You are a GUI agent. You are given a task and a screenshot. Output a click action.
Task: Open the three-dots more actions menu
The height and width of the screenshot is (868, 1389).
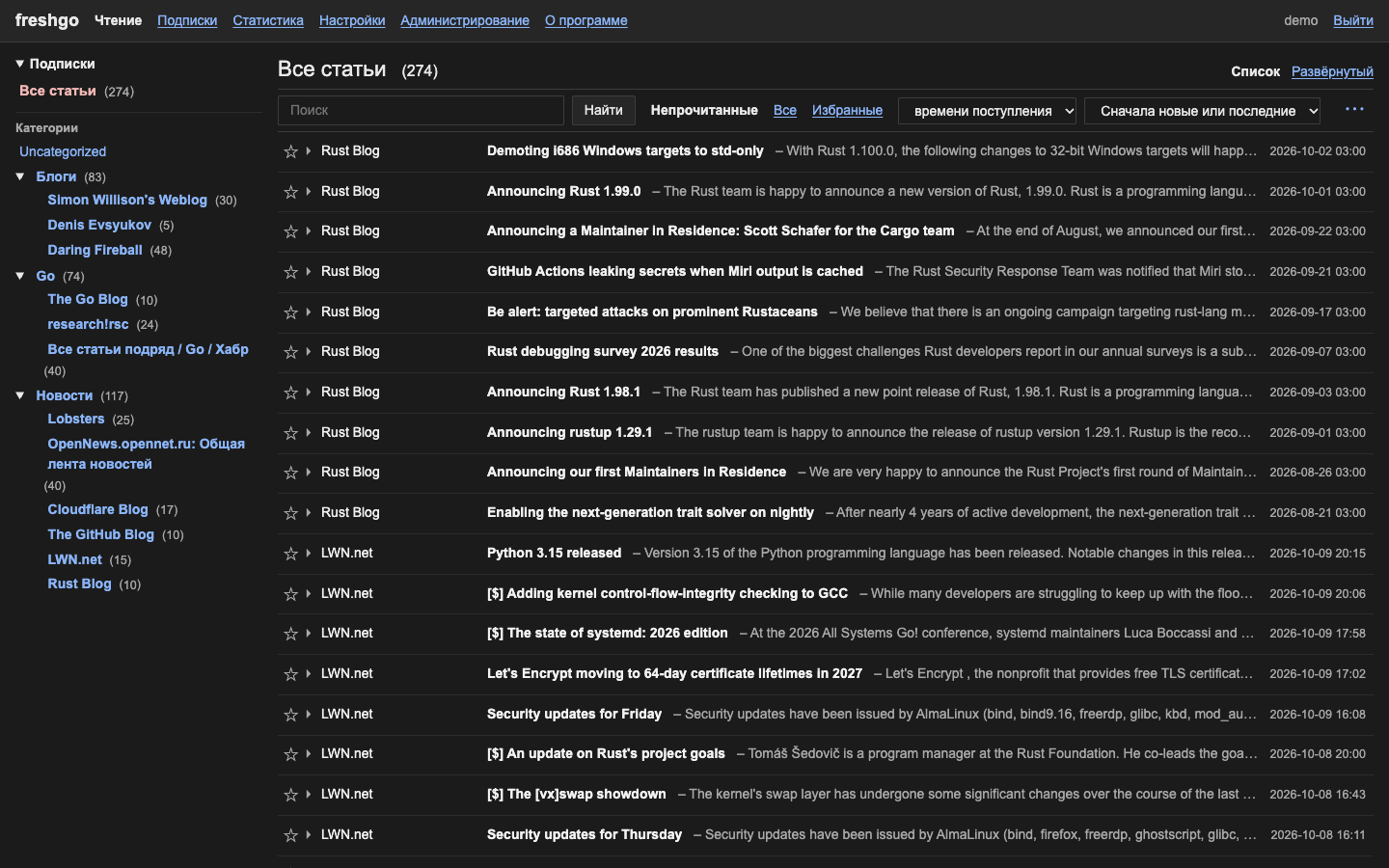[x=1354, y=110]
